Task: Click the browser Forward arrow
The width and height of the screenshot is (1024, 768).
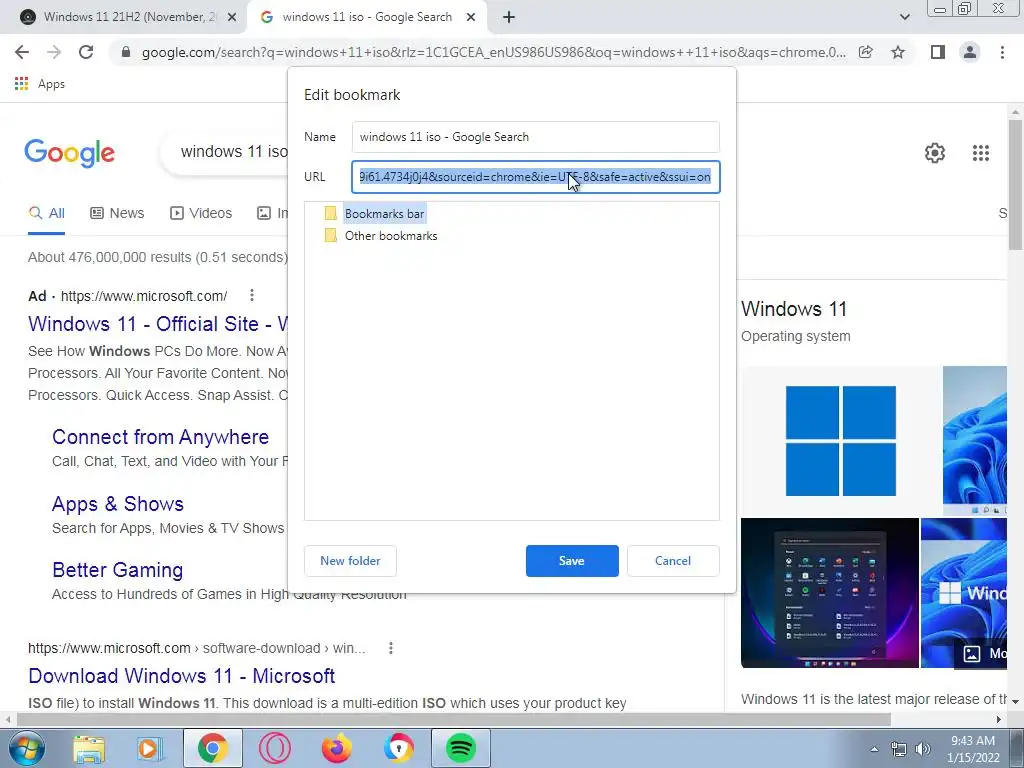Action: pos(54,52)
